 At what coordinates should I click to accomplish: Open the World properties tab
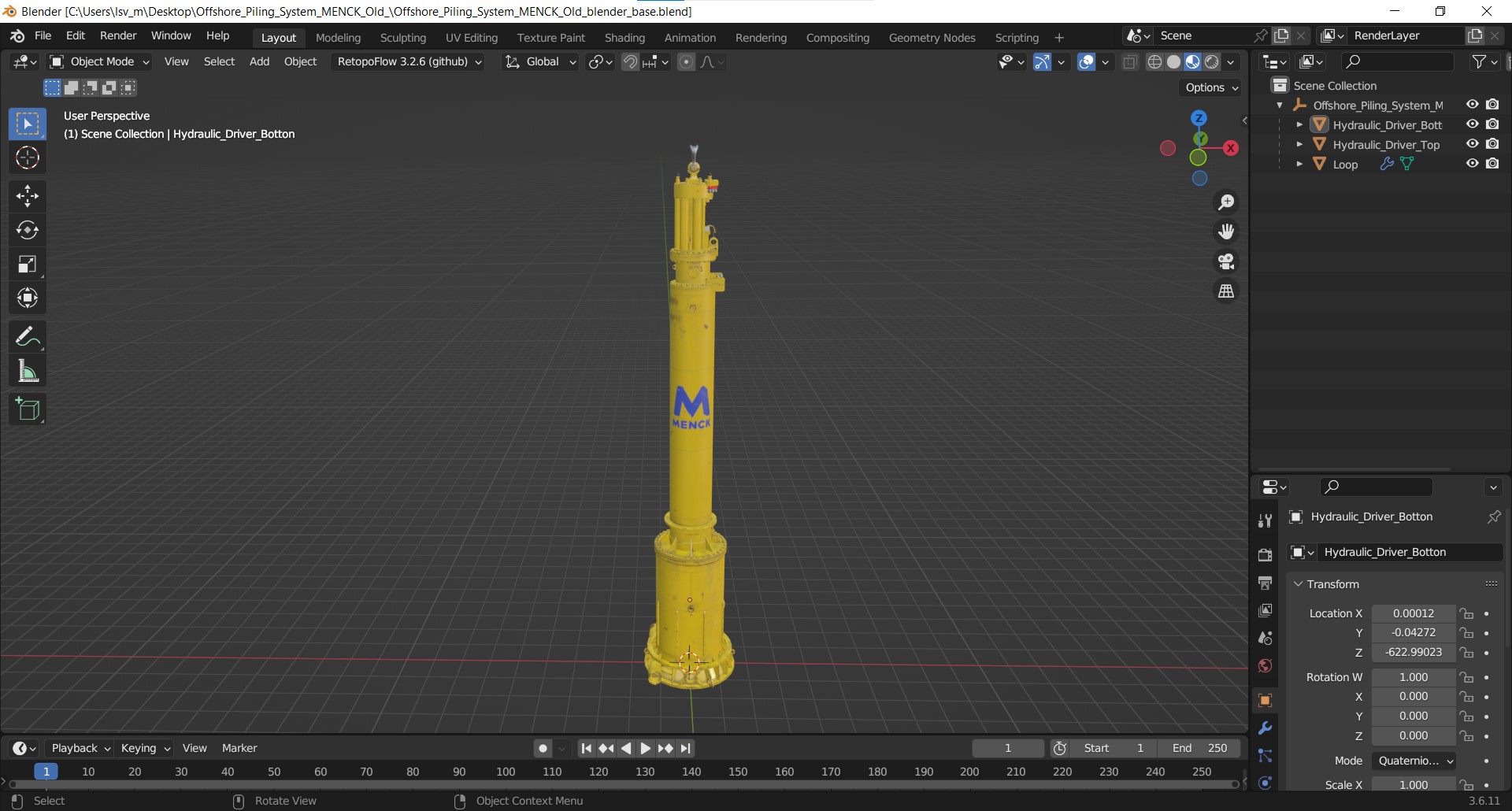pos(1265,666)
